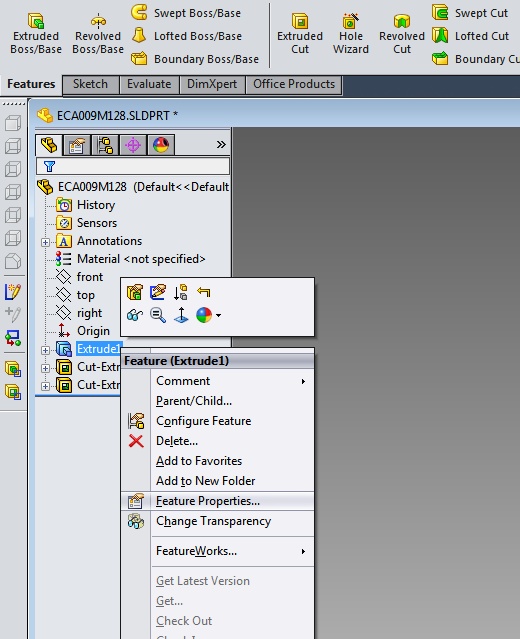
Task: Click ECA009M128.SLDPRT document title
Action: pyautogui.click(x=117, y=116)
